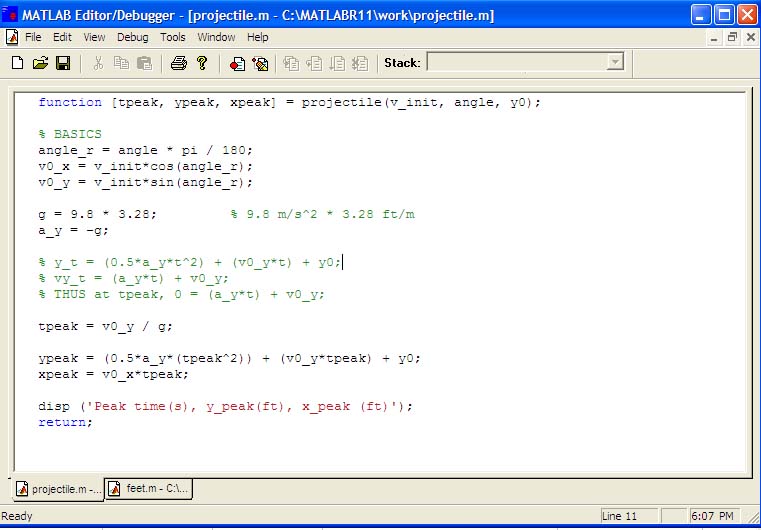The height and width of the screenshot is (530, 761).
Task: Switch to the projectile.m tab
Action: tap(58, 489)
